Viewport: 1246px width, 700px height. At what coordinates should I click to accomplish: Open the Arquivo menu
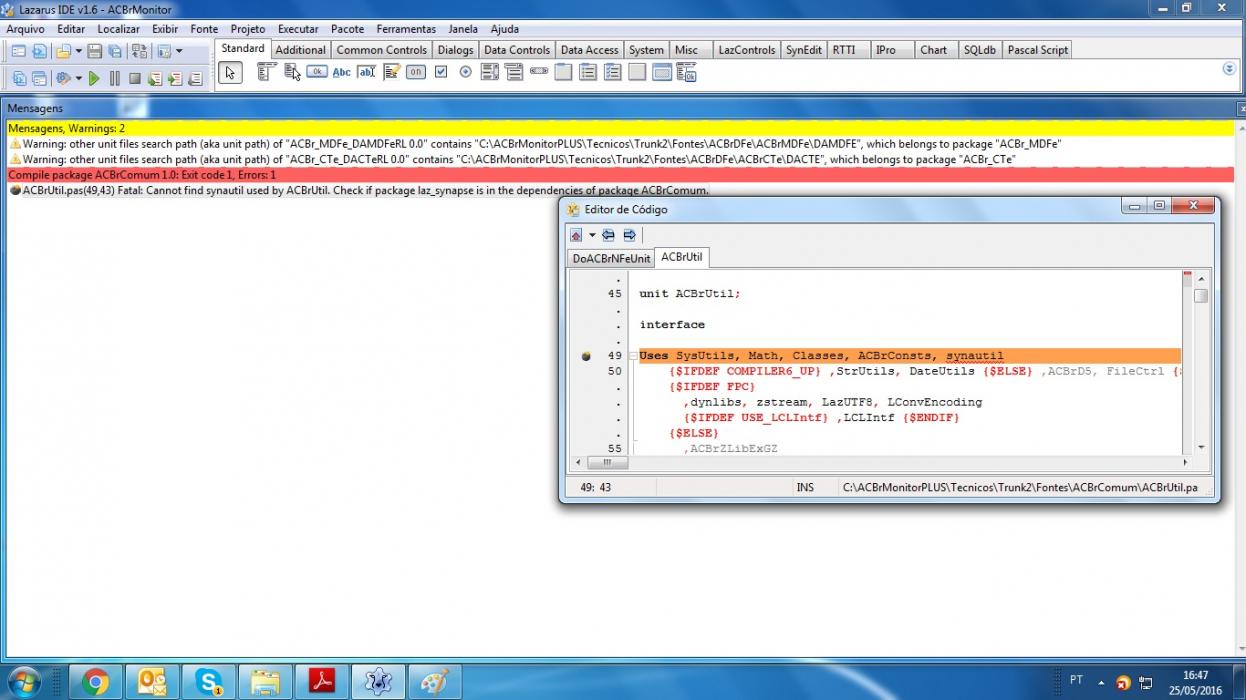pos(25,29)
